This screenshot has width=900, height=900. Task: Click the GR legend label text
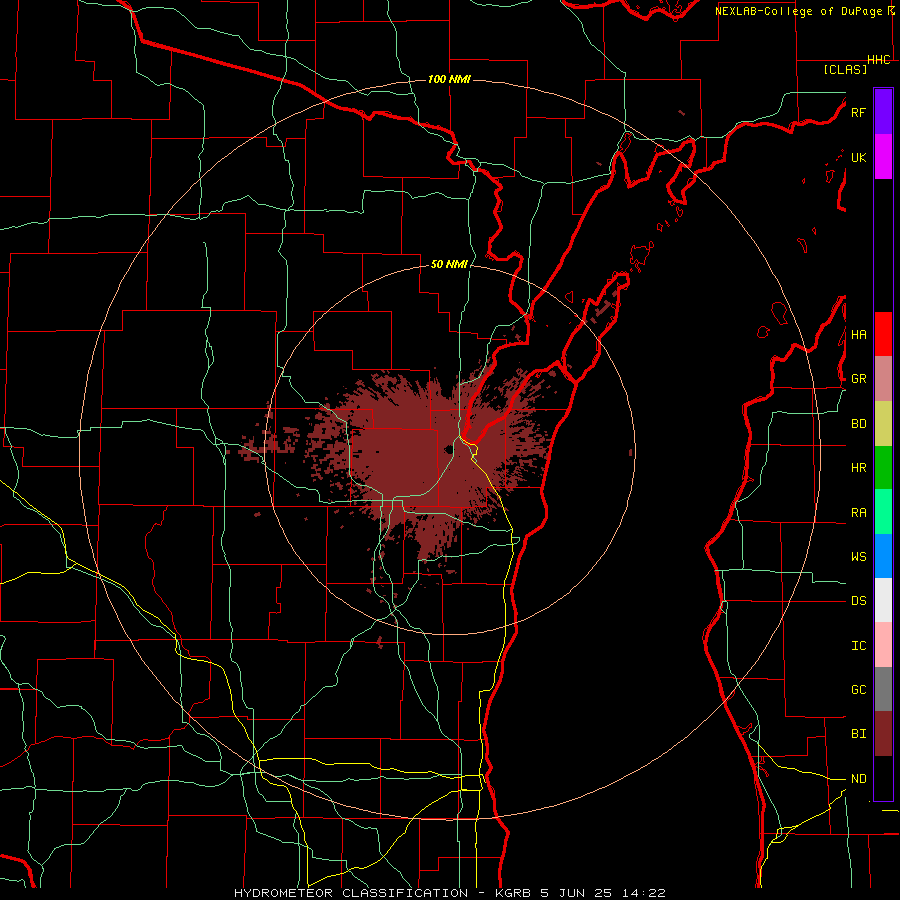(x=858, y=379)
